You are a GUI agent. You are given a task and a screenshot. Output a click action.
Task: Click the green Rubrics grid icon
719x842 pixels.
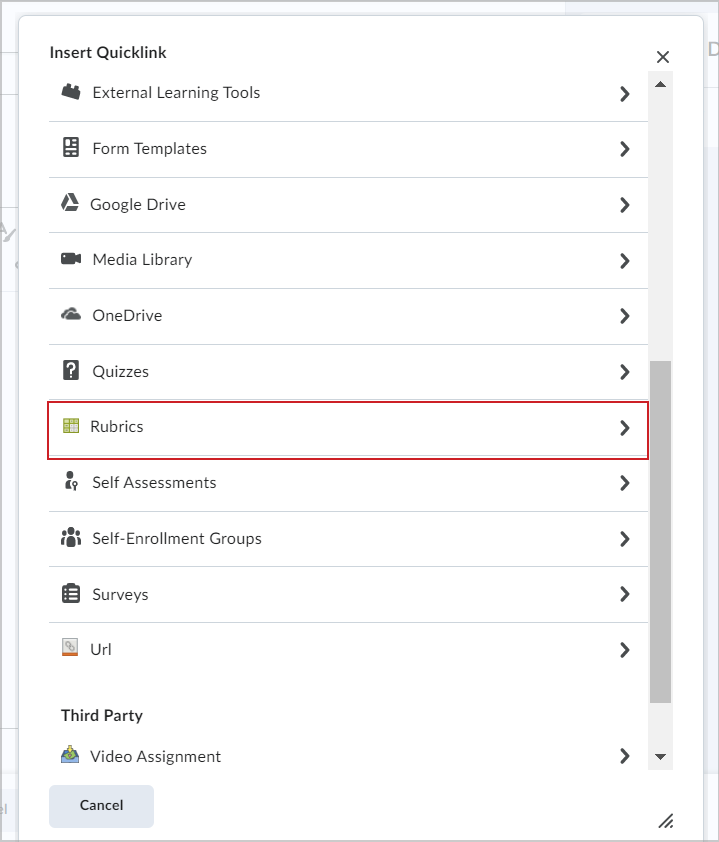(x=71, y=426)
